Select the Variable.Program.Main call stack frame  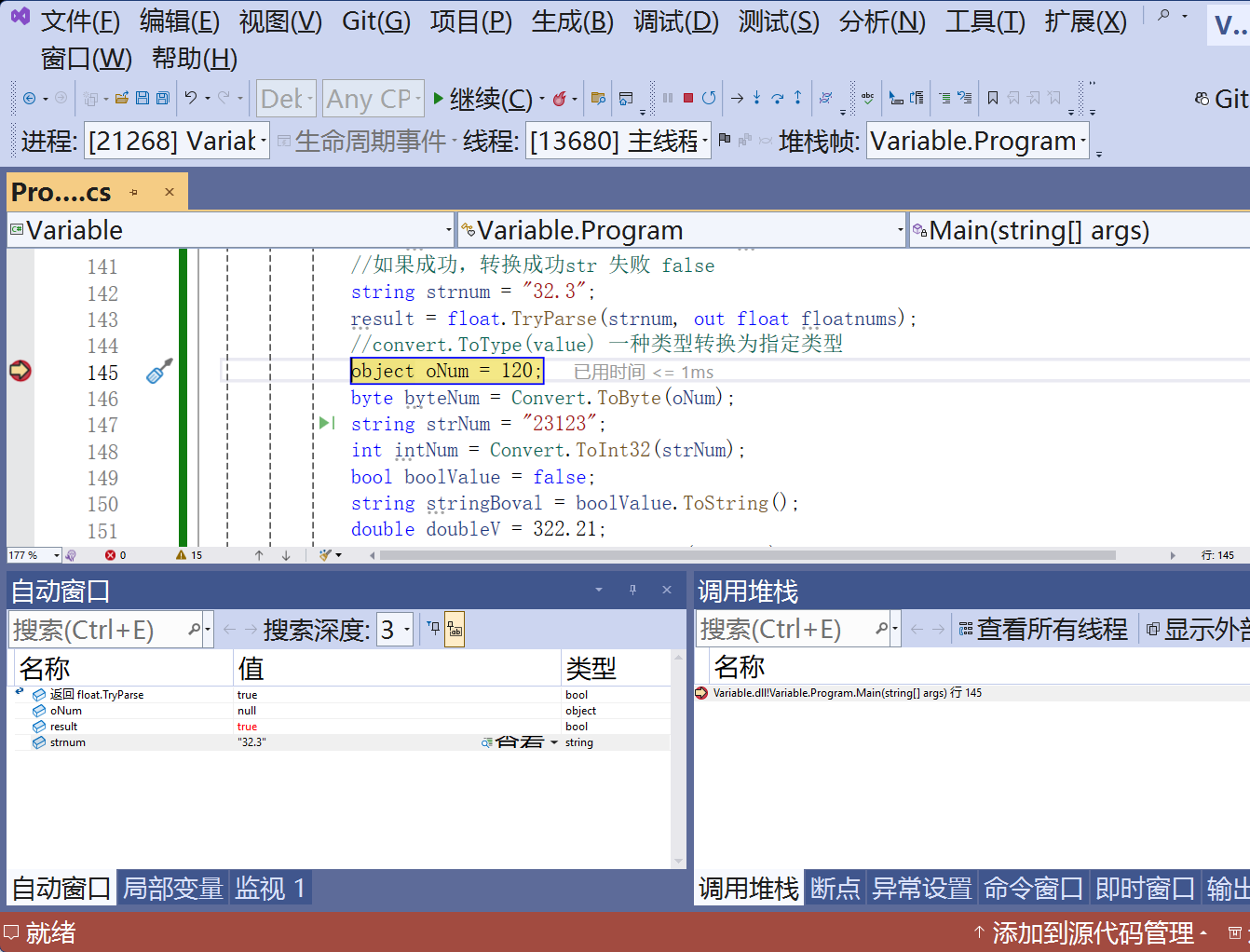coord(972,693)
